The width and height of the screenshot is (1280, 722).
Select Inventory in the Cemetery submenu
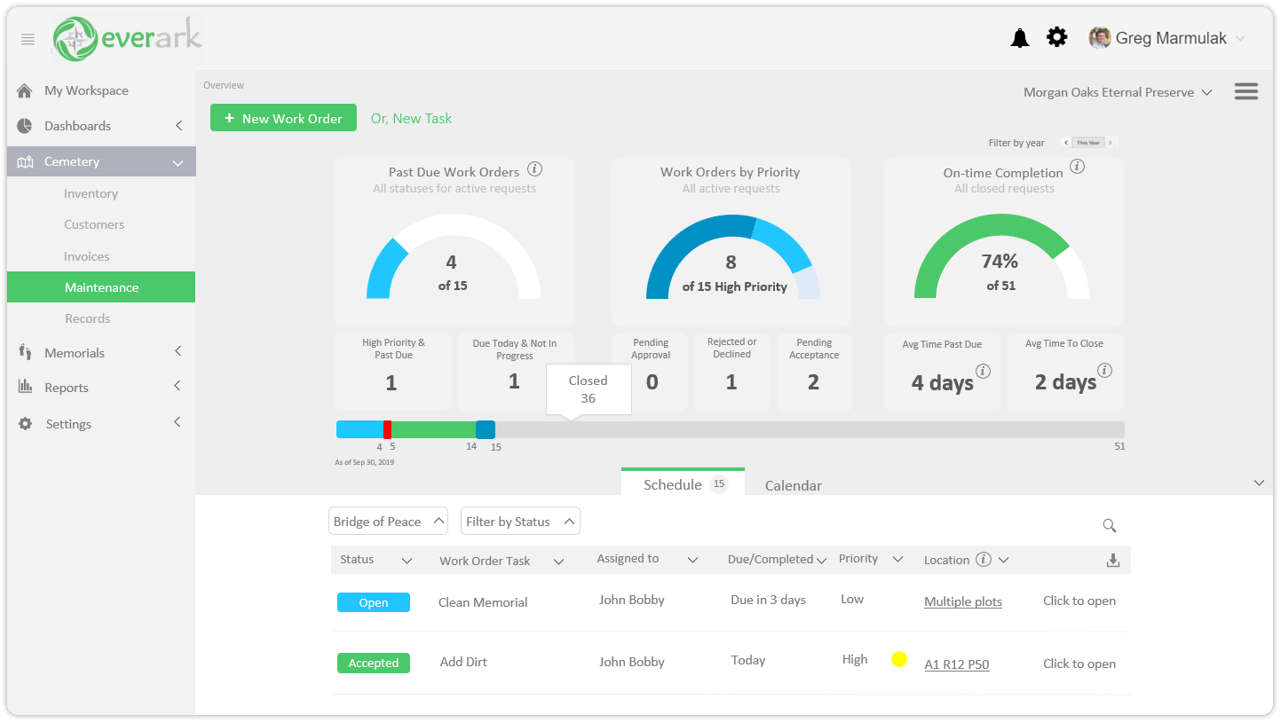click(x=91, y=194)
